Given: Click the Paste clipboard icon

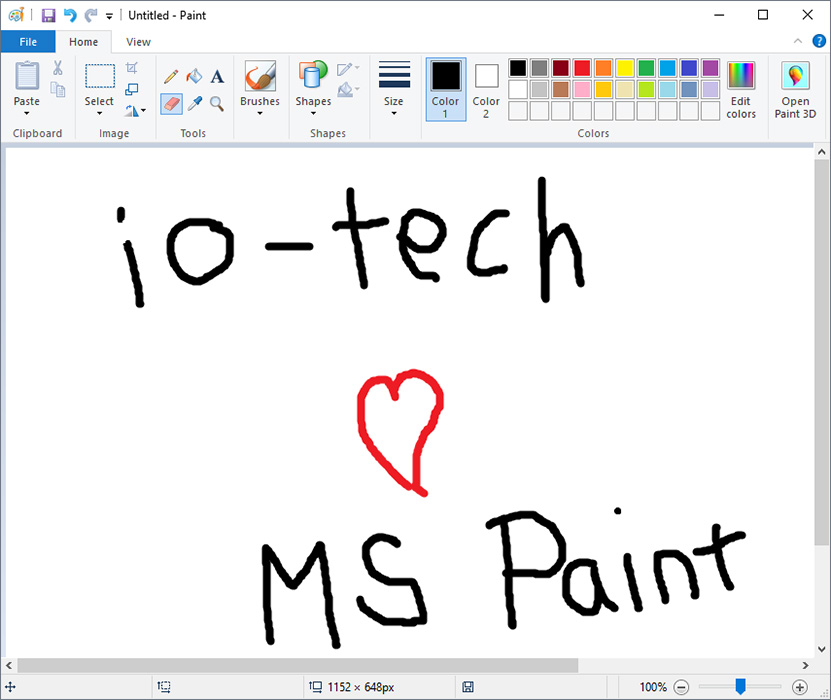Looking at the screenshot, I should click(26, 76).
